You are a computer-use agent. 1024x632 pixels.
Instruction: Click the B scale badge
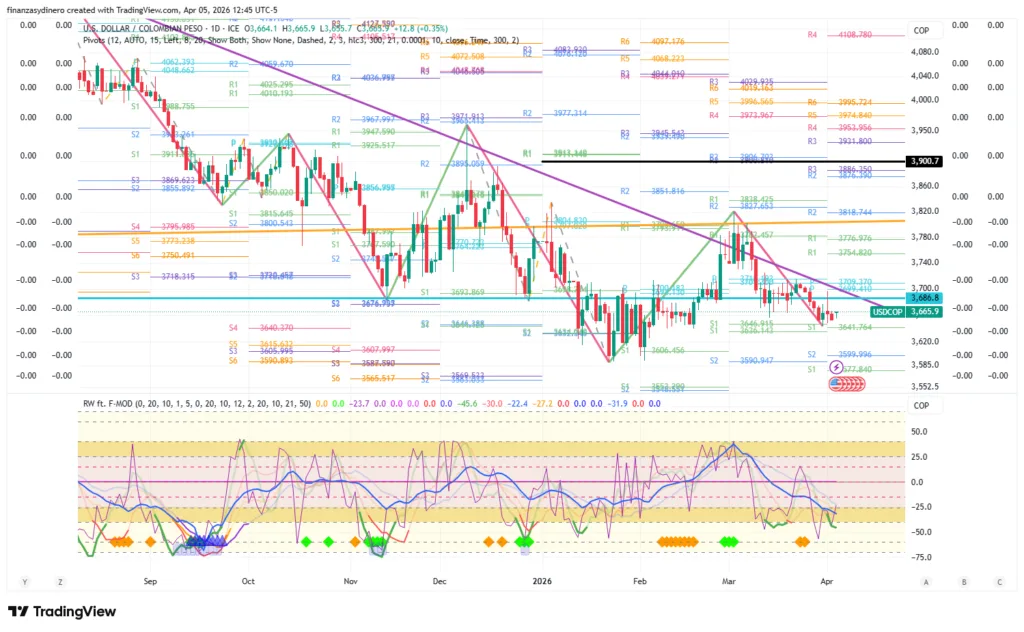[963, 581]
